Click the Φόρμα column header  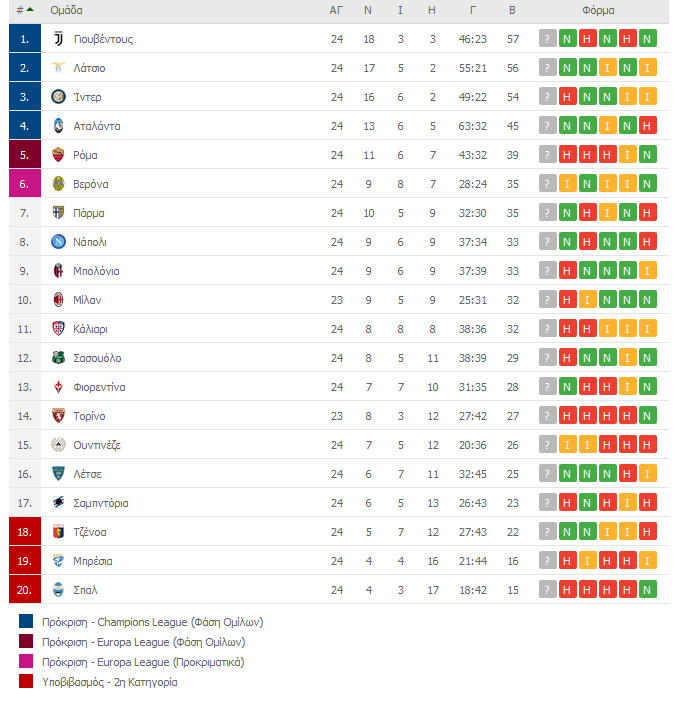pyautogui.click(x=598, y=10)
